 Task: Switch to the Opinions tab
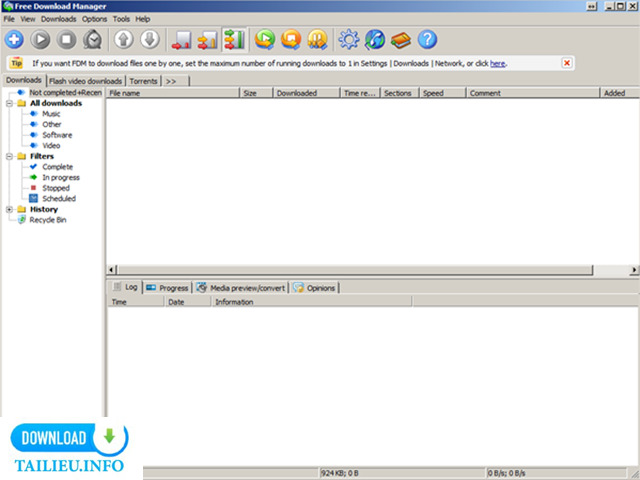[314, 288]
